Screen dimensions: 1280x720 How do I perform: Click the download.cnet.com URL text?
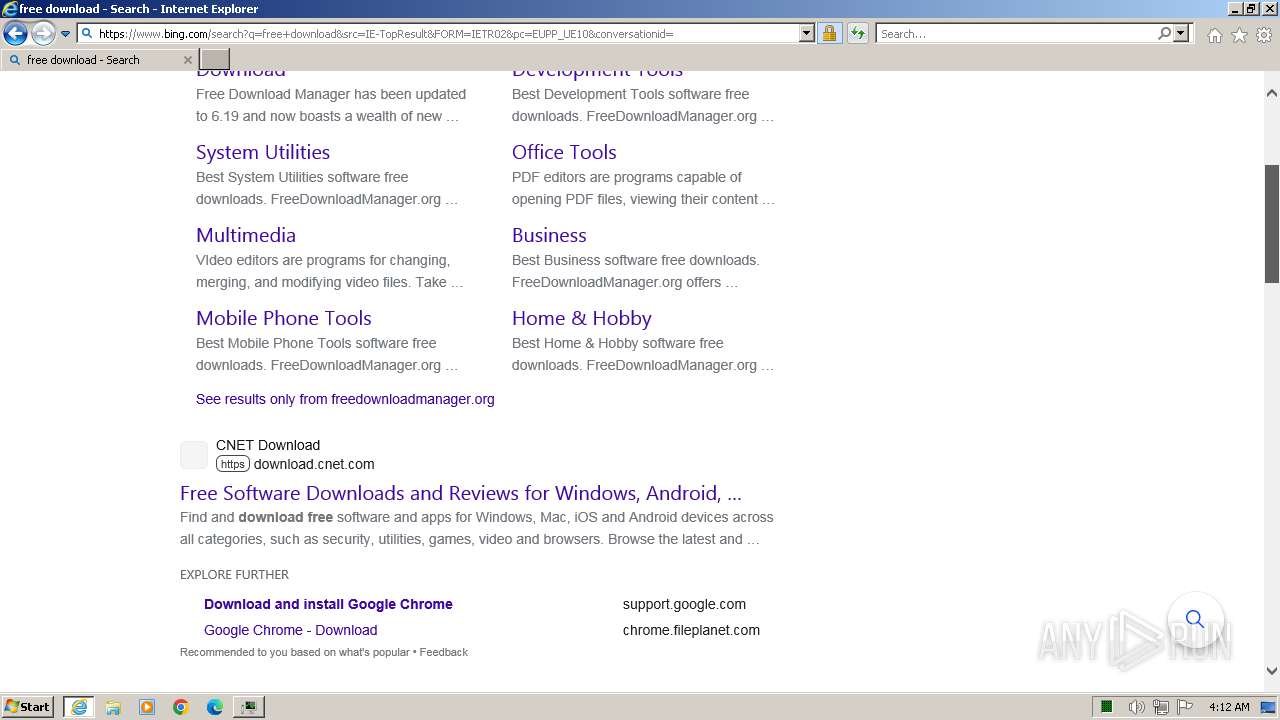click(314, 464)
